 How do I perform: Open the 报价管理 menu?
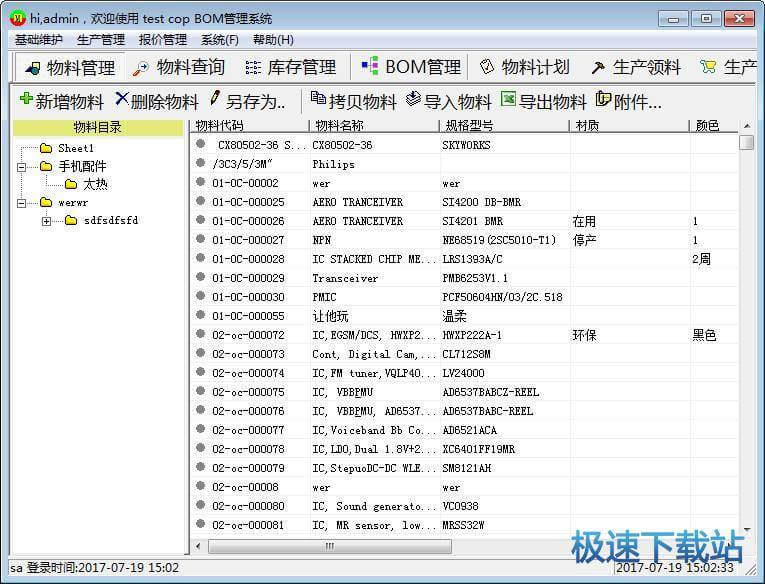pyautogui.click(x=162, y=40)
